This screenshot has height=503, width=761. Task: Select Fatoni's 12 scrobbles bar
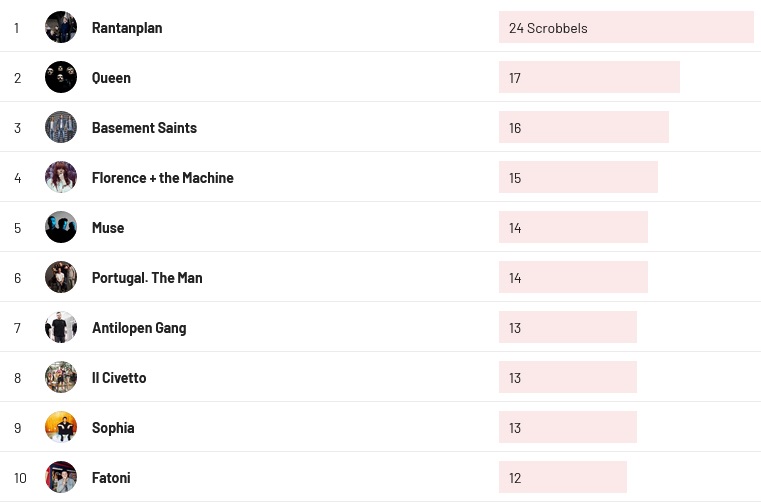(x=562, y=478)
